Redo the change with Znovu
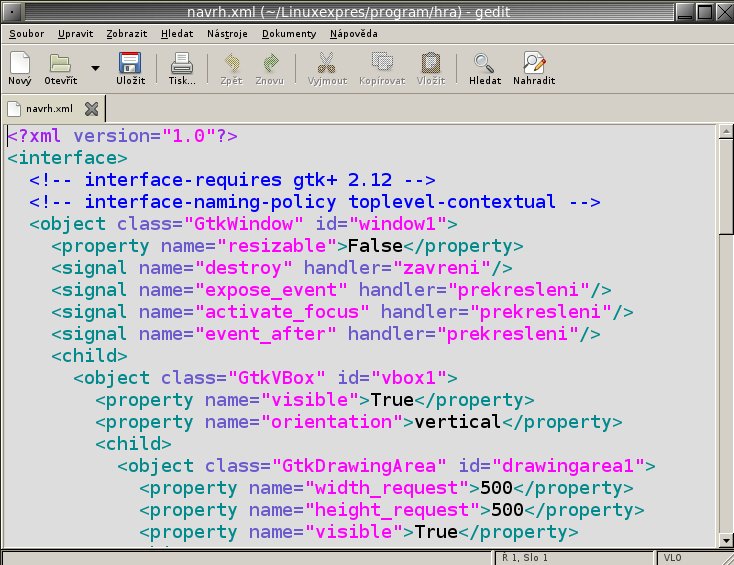The image size is (734, 565). [270, 69]
